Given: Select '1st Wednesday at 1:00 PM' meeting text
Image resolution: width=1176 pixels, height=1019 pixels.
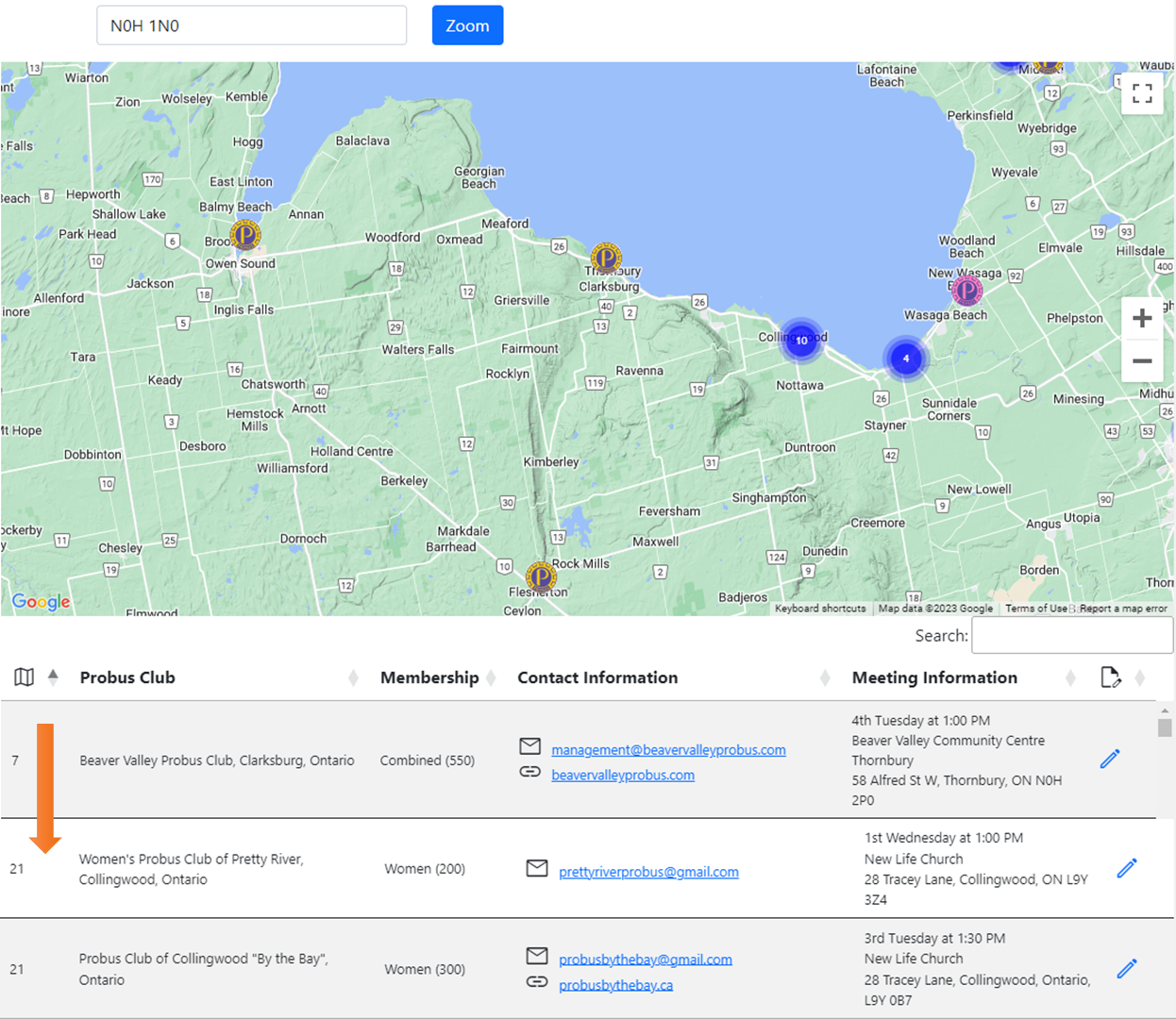Looking at the screenshot, I should pyautogui.click(x=944, y=838).
